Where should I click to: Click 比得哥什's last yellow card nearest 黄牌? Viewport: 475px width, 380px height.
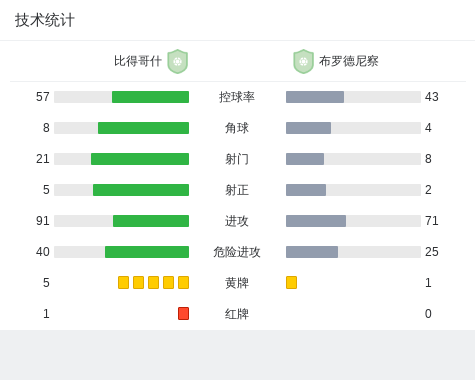183,282
